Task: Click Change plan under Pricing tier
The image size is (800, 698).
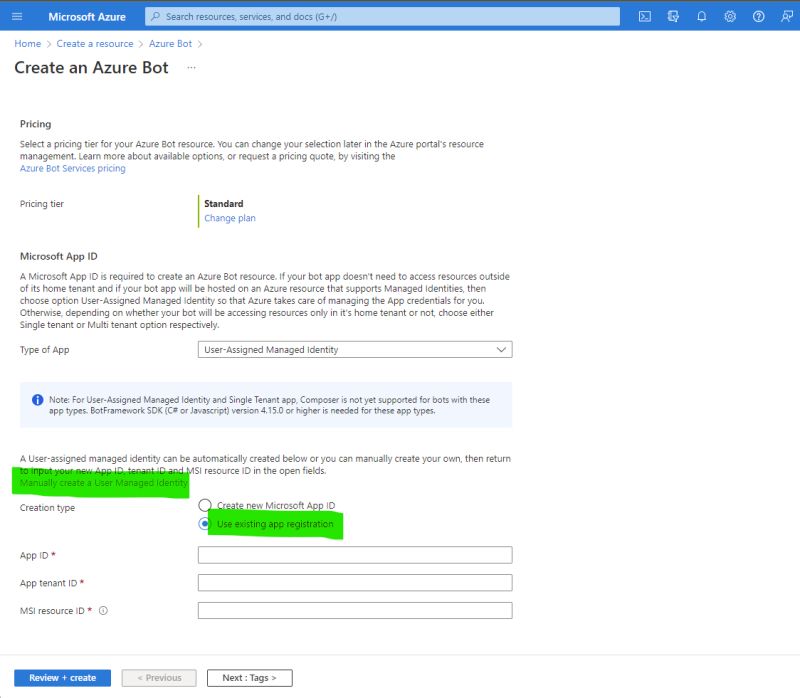Action: tap(228, 216)
